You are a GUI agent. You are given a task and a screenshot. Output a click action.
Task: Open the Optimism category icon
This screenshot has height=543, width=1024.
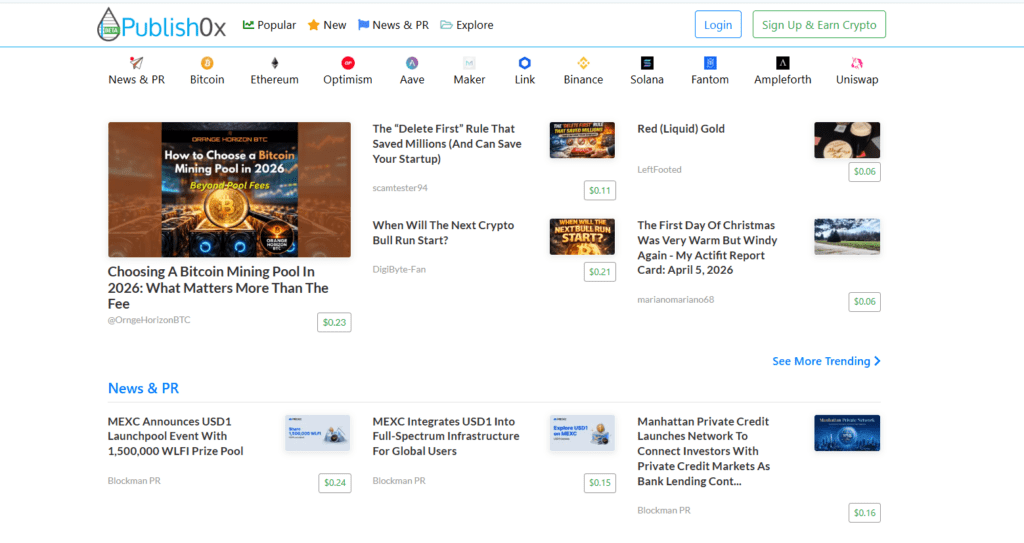point(347,63)
